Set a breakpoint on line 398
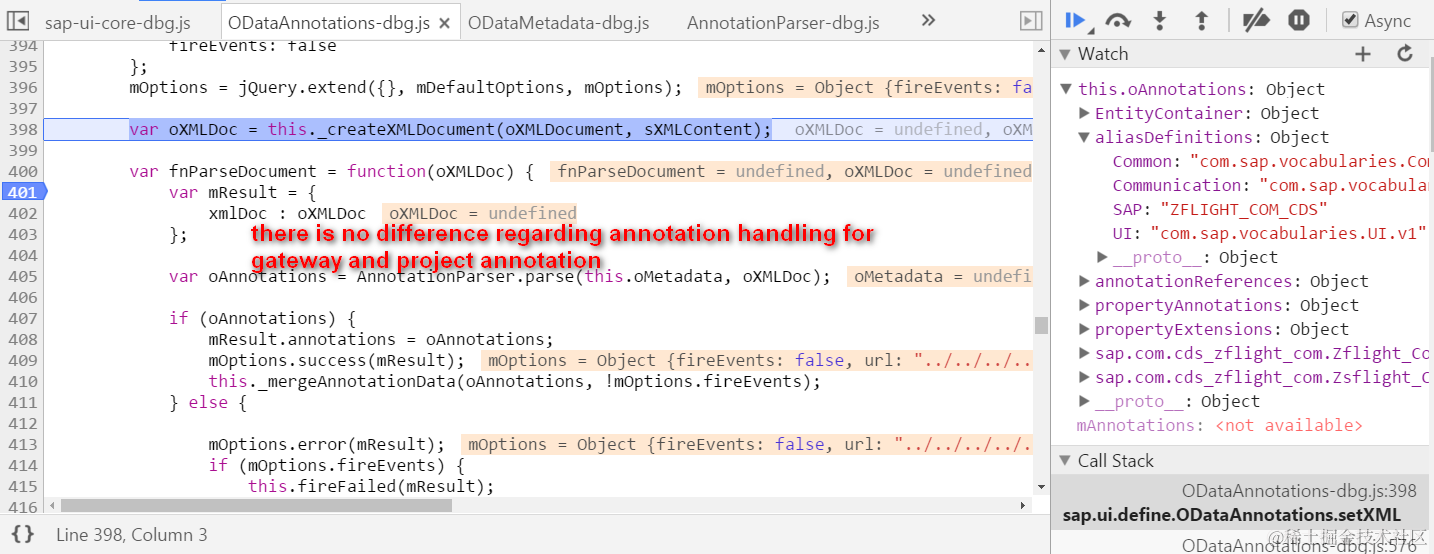This screenshot has height=554, width=1434. (21, 129)
